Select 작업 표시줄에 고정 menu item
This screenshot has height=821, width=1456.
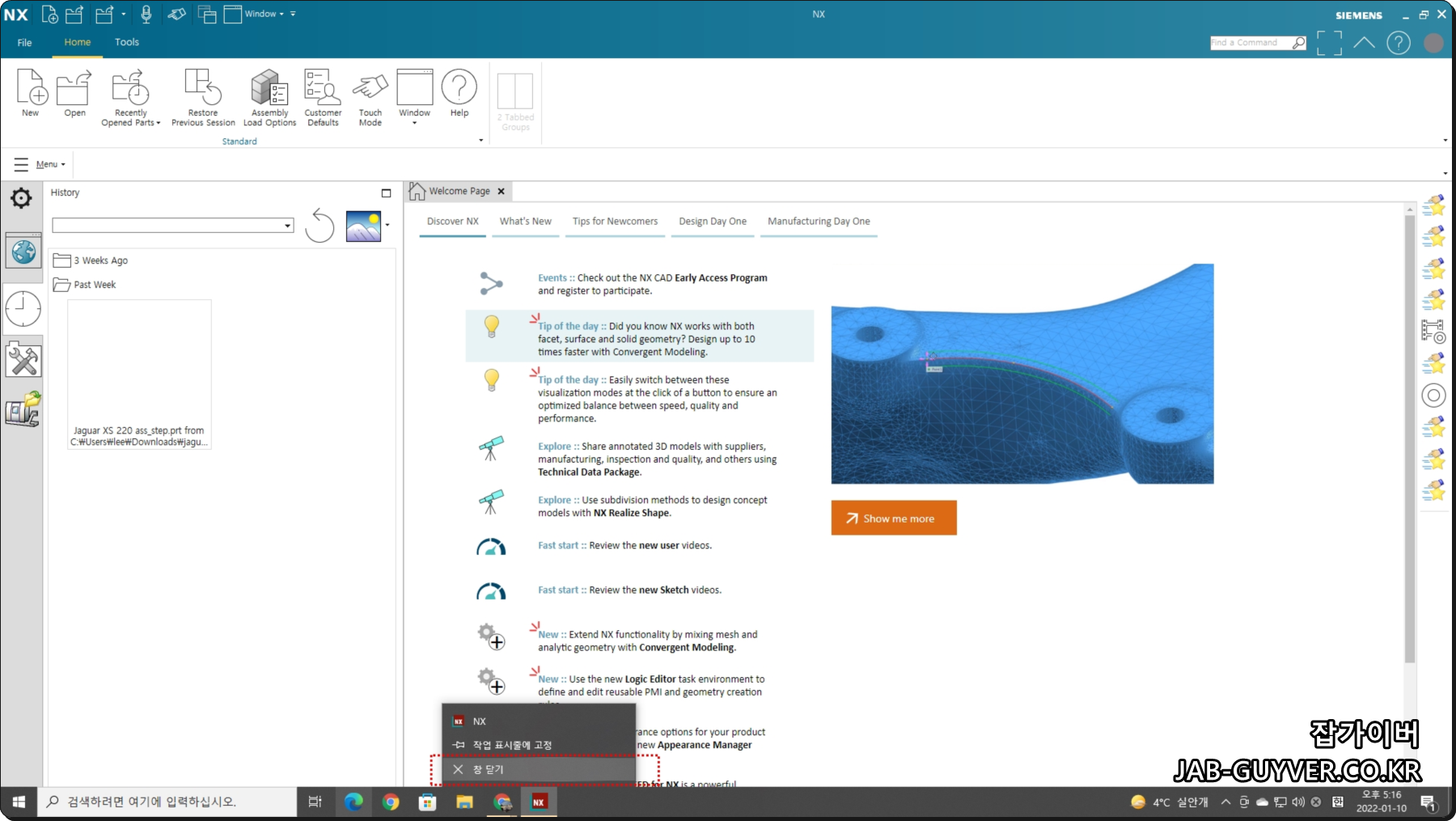(x=539, y=745)
